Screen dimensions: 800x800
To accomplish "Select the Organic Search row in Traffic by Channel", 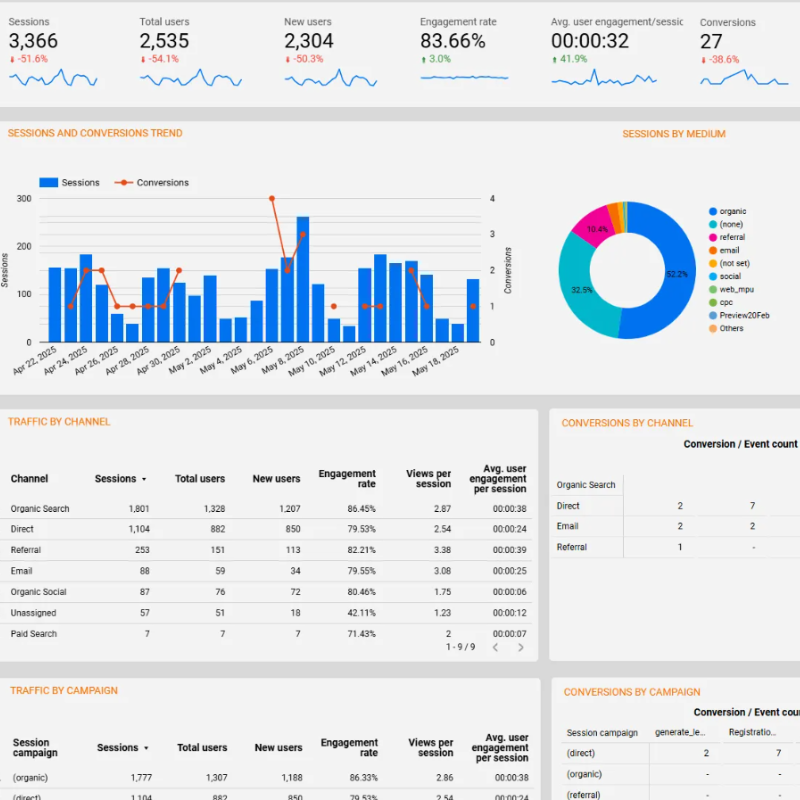I will tap(43, 508).
